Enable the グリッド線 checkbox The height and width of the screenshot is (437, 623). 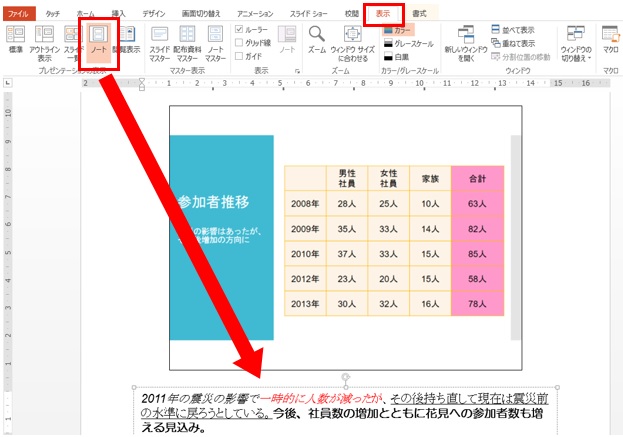pos(238,43)
